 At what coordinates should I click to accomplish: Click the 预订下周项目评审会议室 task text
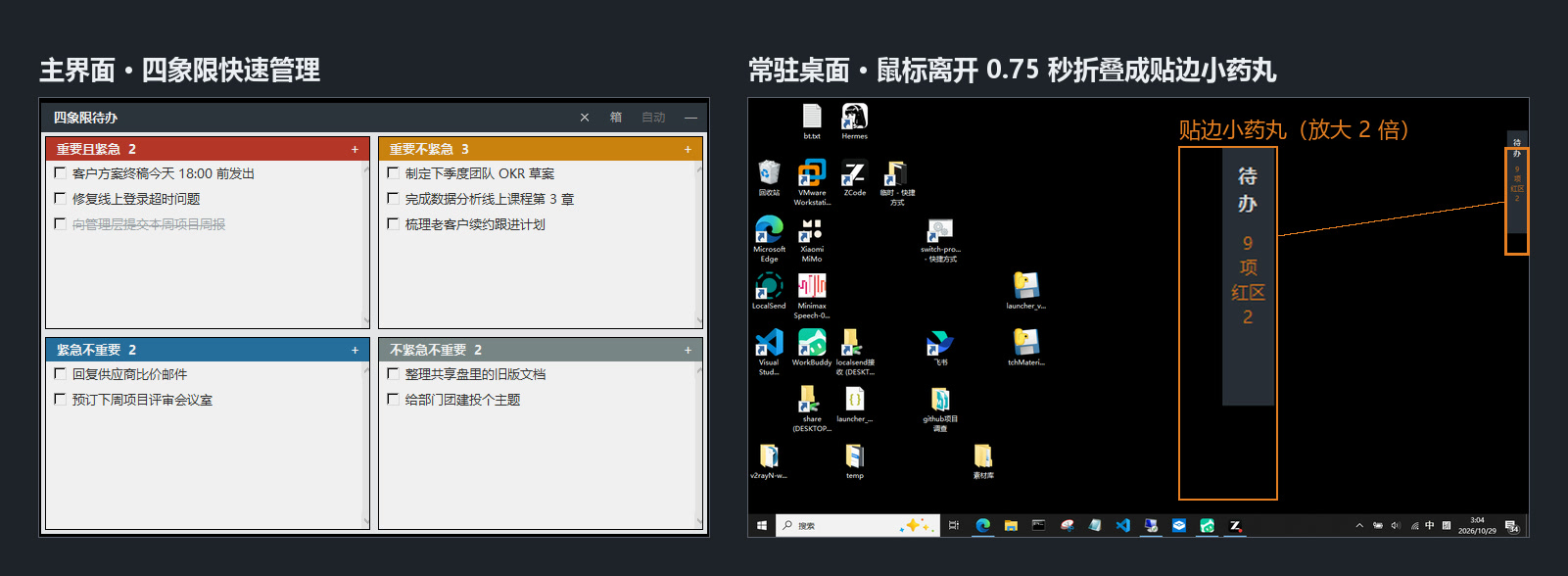point(142,400)
